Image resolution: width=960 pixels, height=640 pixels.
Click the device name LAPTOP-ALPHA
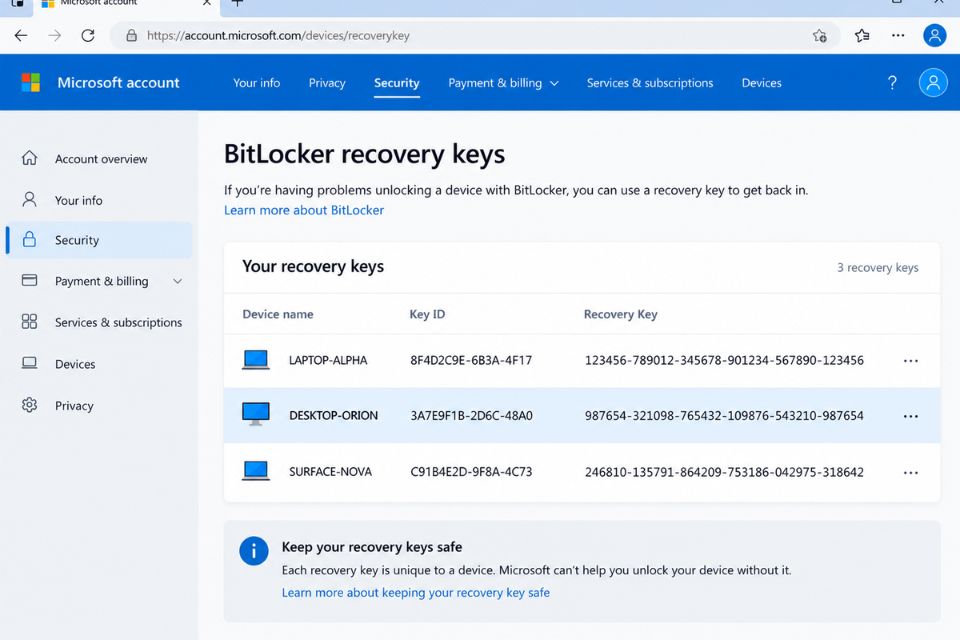[328, 360]
